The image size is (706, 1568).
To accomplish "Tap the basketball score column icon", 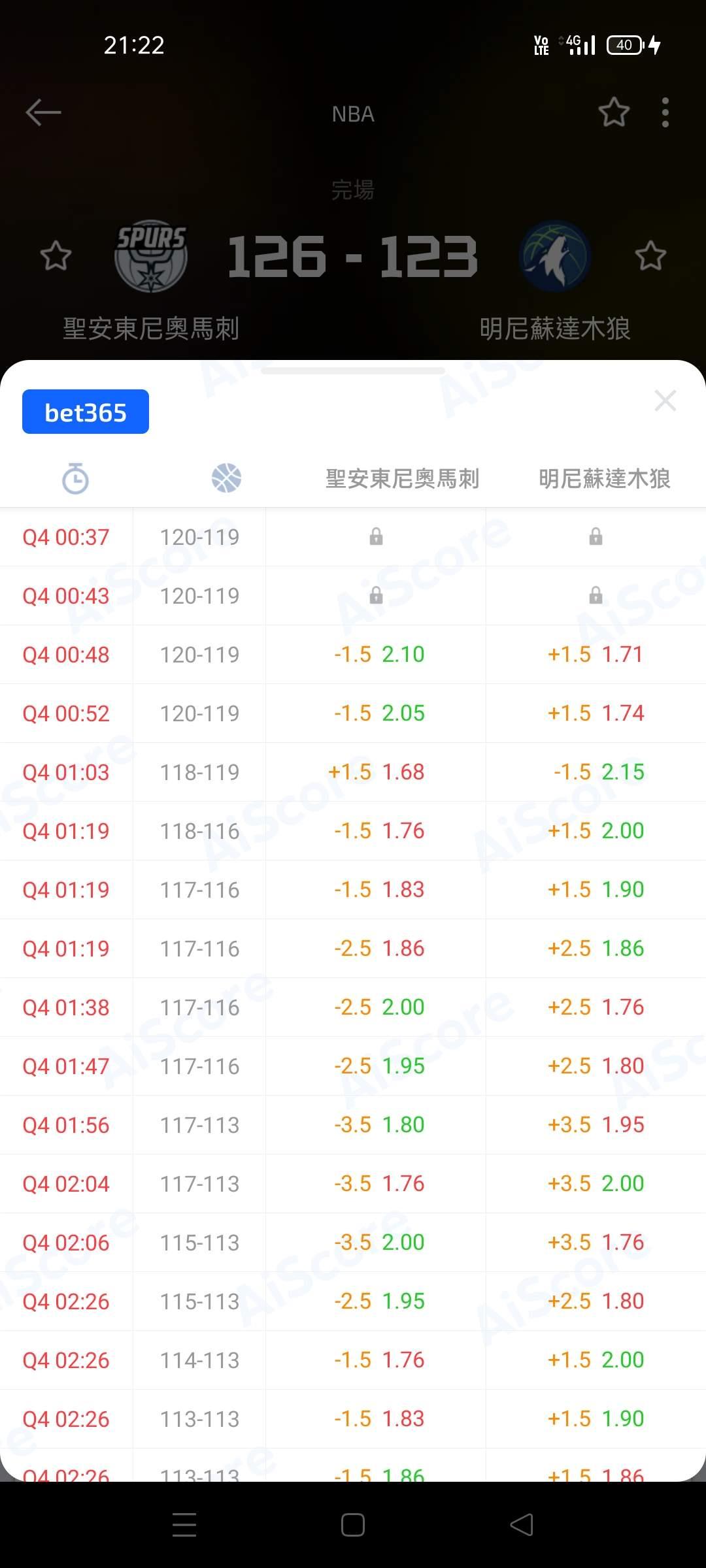I will click(226, 478).
